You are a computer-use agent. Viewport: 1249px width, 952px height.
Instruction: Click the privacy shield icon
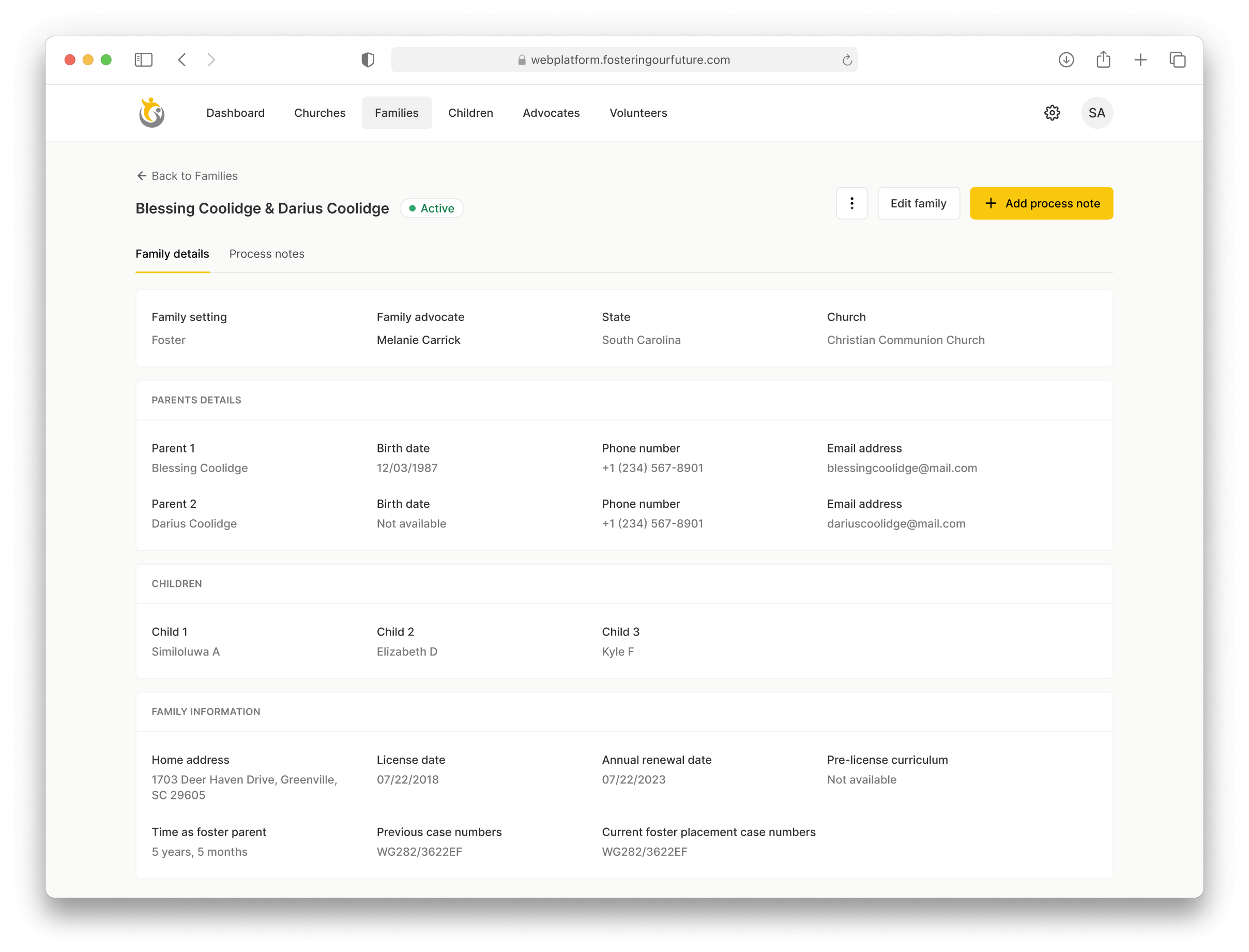click(x=368, y=59)
